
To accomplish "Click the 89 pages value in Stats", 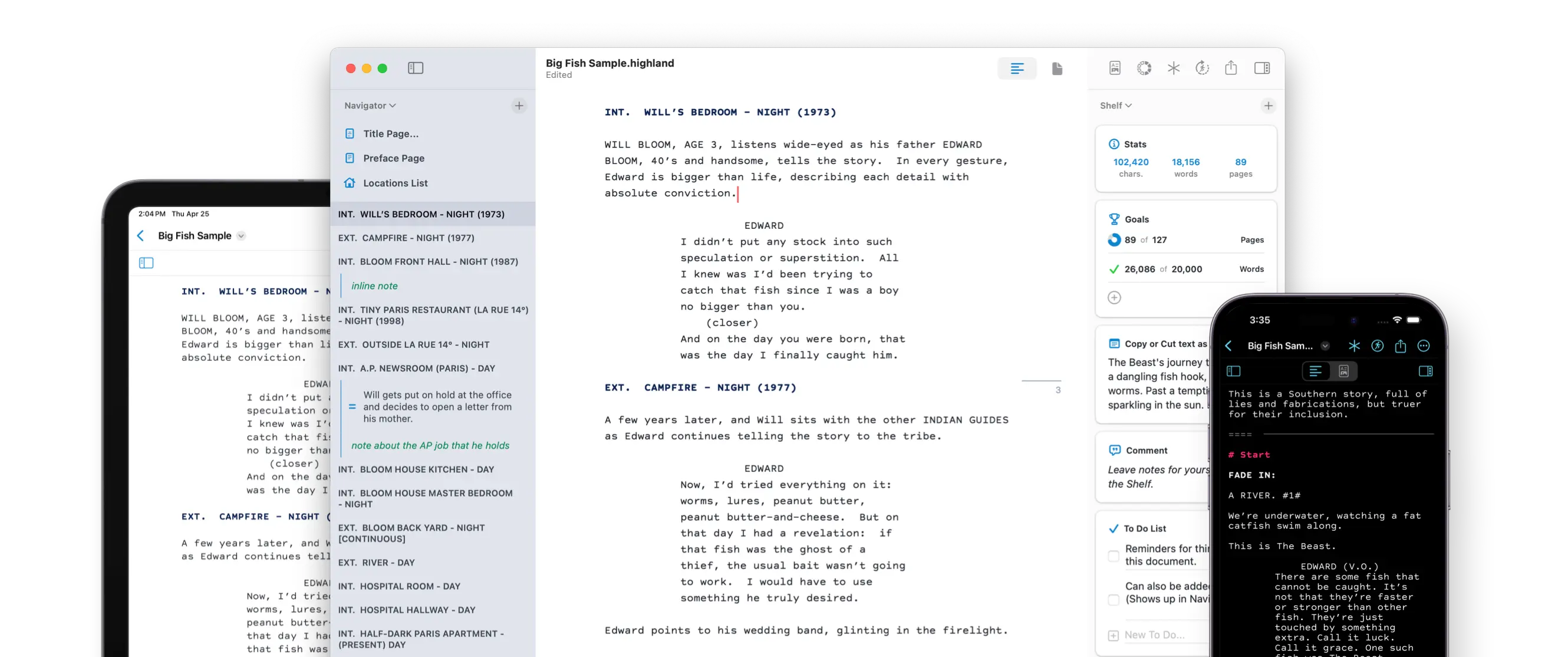I will click(1240, 162).
